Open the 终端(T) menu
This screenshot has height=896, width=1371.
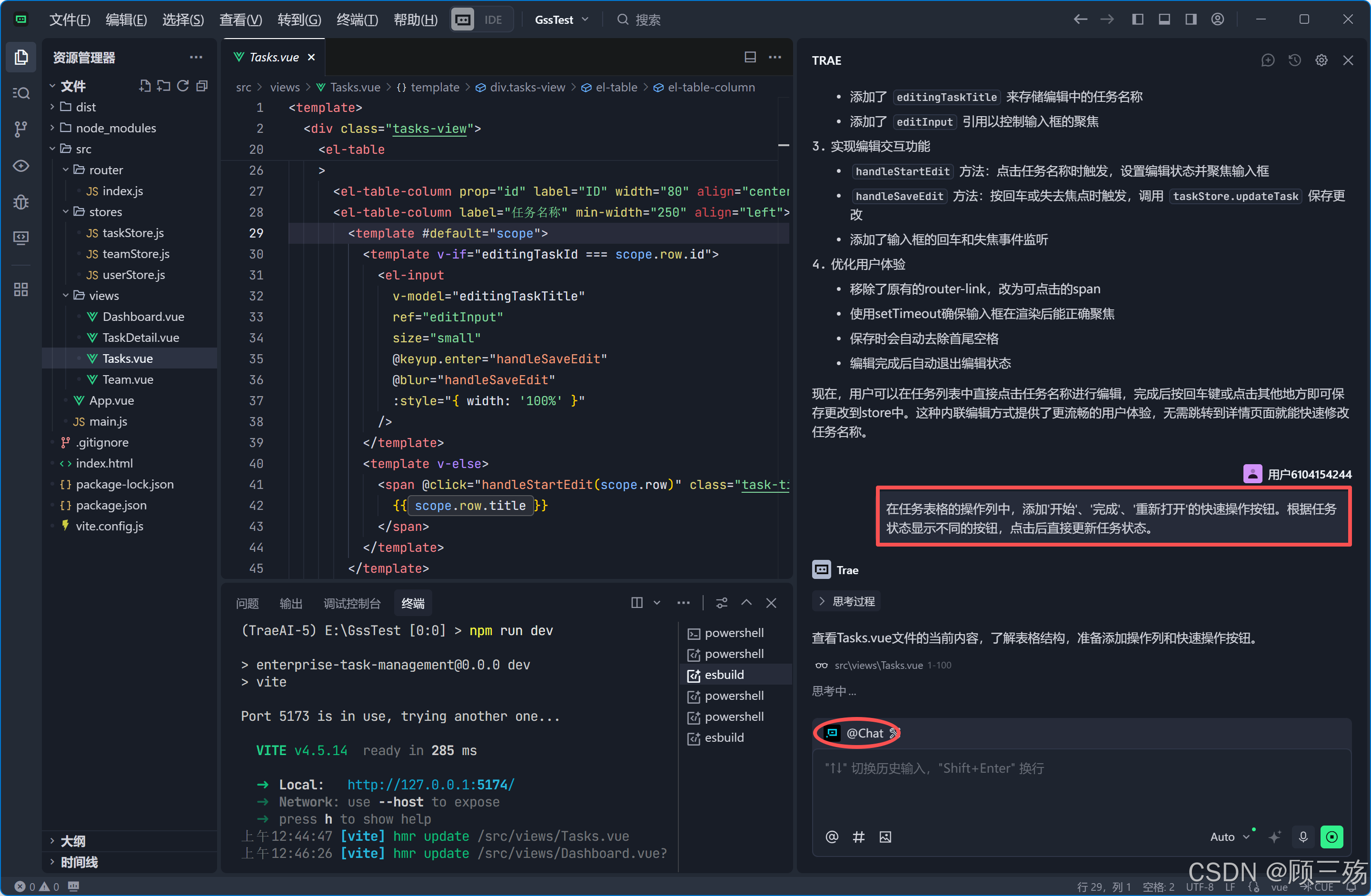click(x=357, y=20)
